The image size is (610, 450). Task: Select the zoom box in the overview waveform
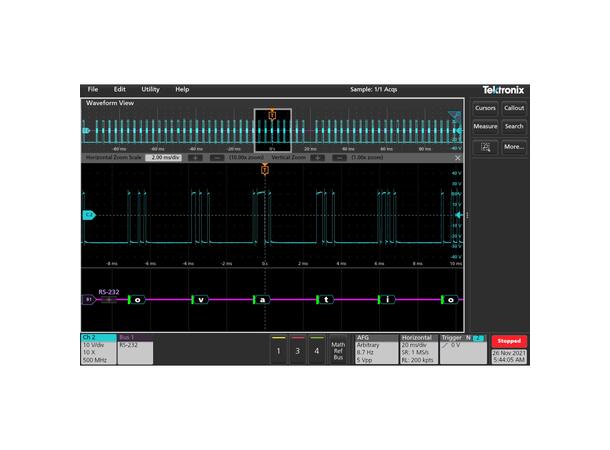tap(272, 131)
